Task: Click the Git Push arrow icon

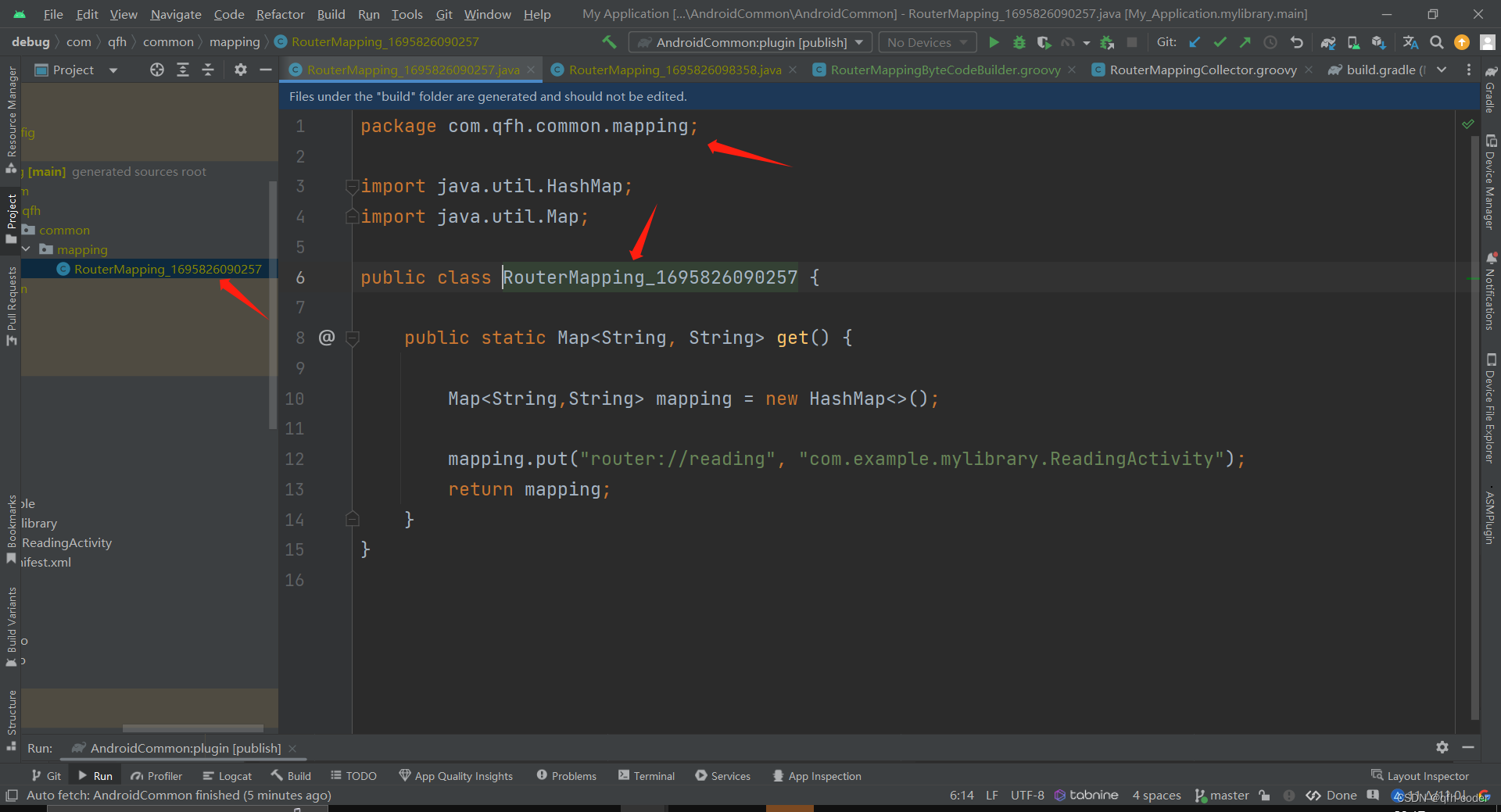Action: [1245, 42]
